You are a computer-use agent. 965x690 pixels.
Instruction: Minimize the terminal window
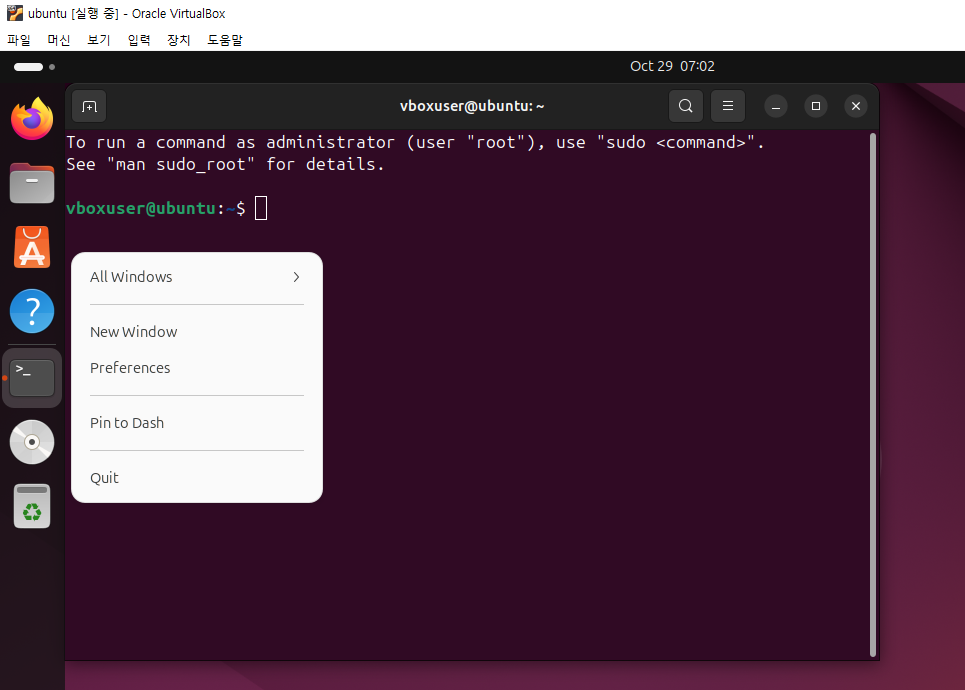pyautogui.click(x=776, y=106)
